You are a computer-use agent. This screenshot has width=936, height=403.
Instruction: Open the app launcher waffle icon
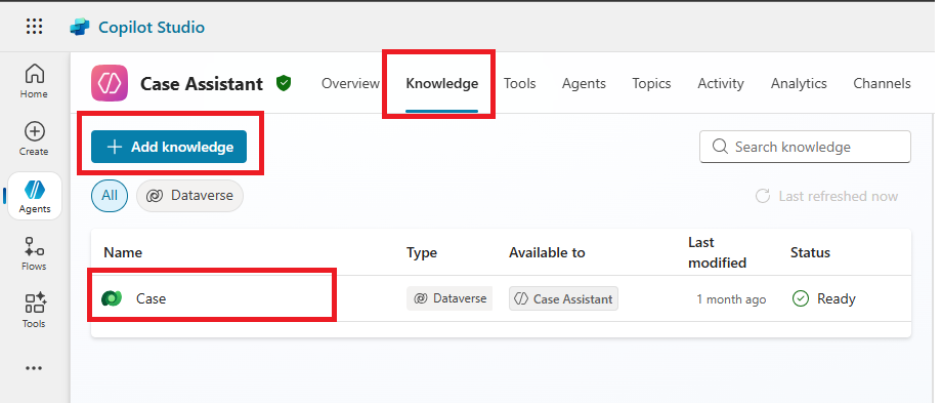(34, 27)
